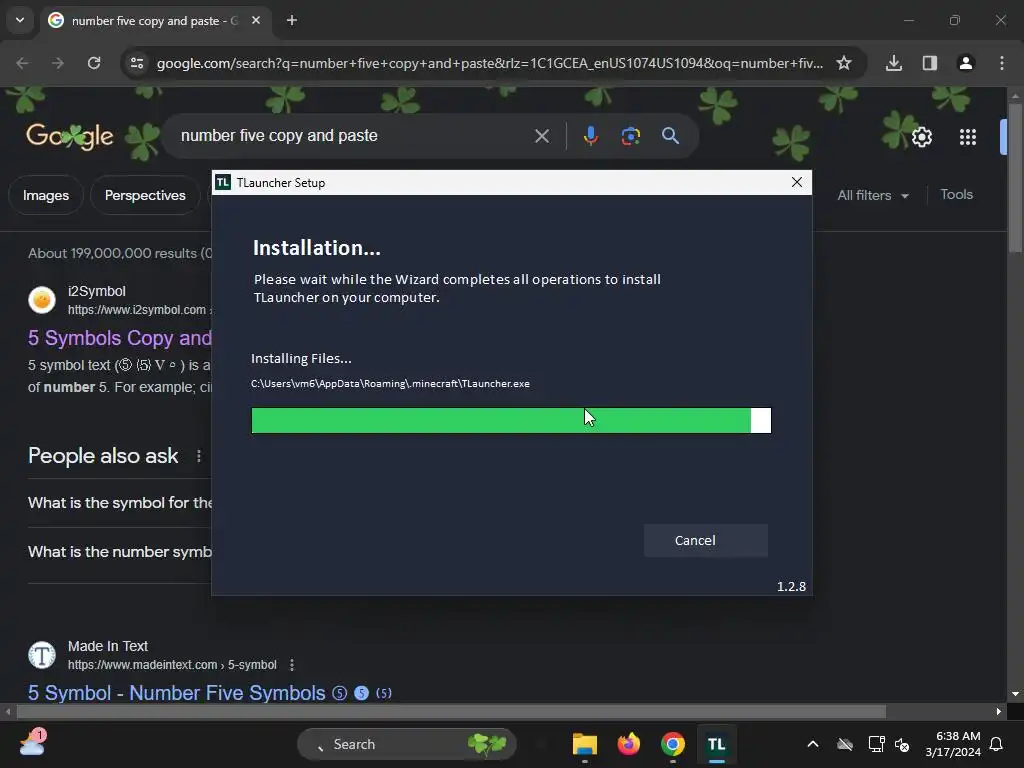Viewport: 1024px width, 768px height.
Task: Open notifications bell in taskbar
Action: pos(996,744)
